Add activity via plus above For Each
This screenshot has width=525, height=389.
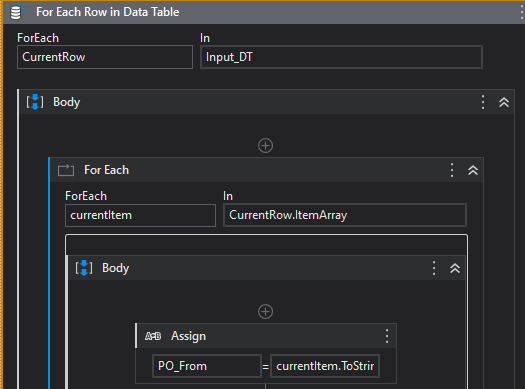click(266, 146)
